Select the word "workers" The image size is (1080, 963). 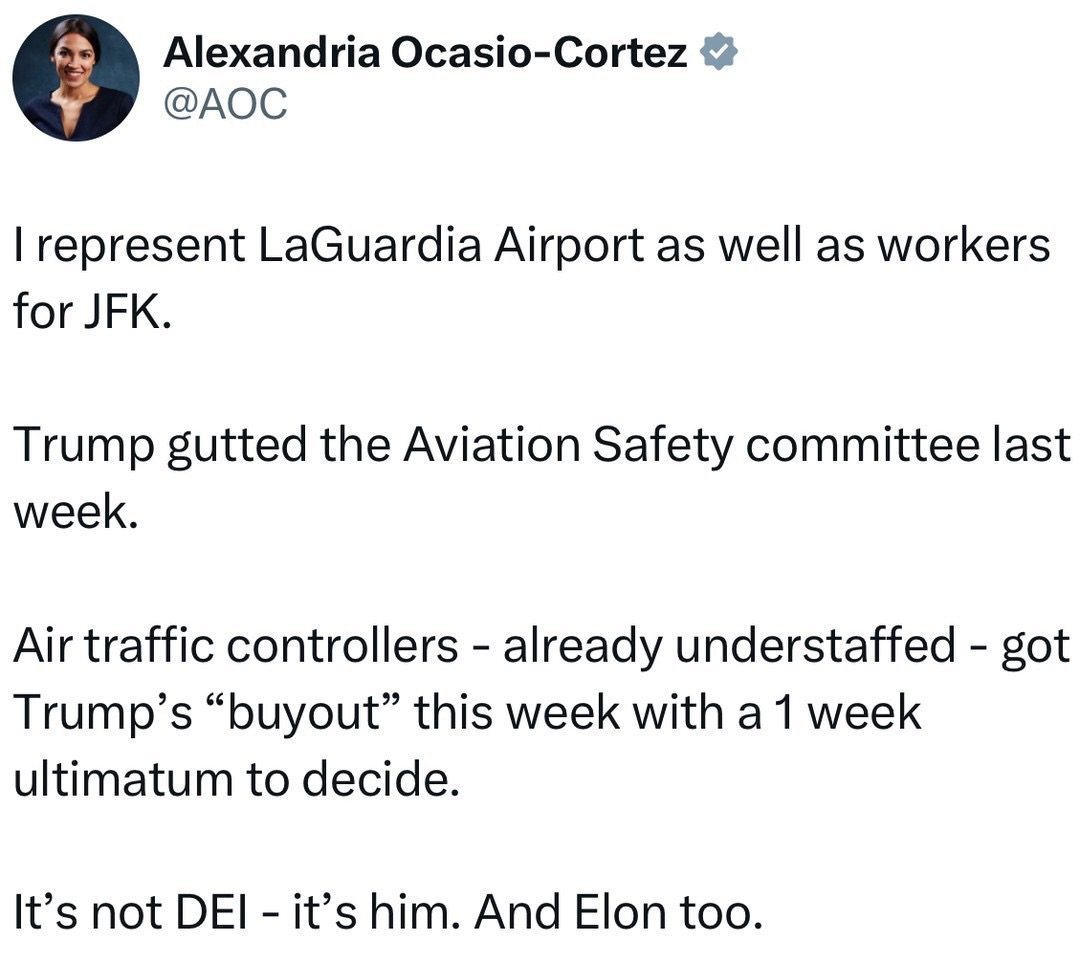963,245
